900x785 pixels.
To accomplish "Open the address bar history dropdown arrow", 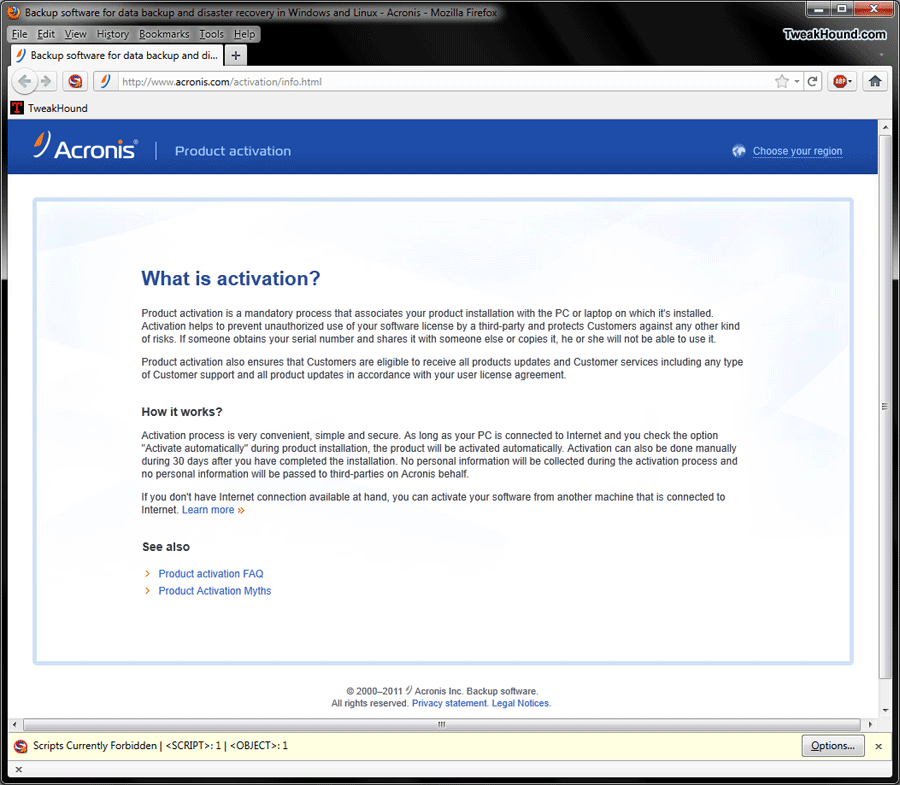I will coord(797,81).
